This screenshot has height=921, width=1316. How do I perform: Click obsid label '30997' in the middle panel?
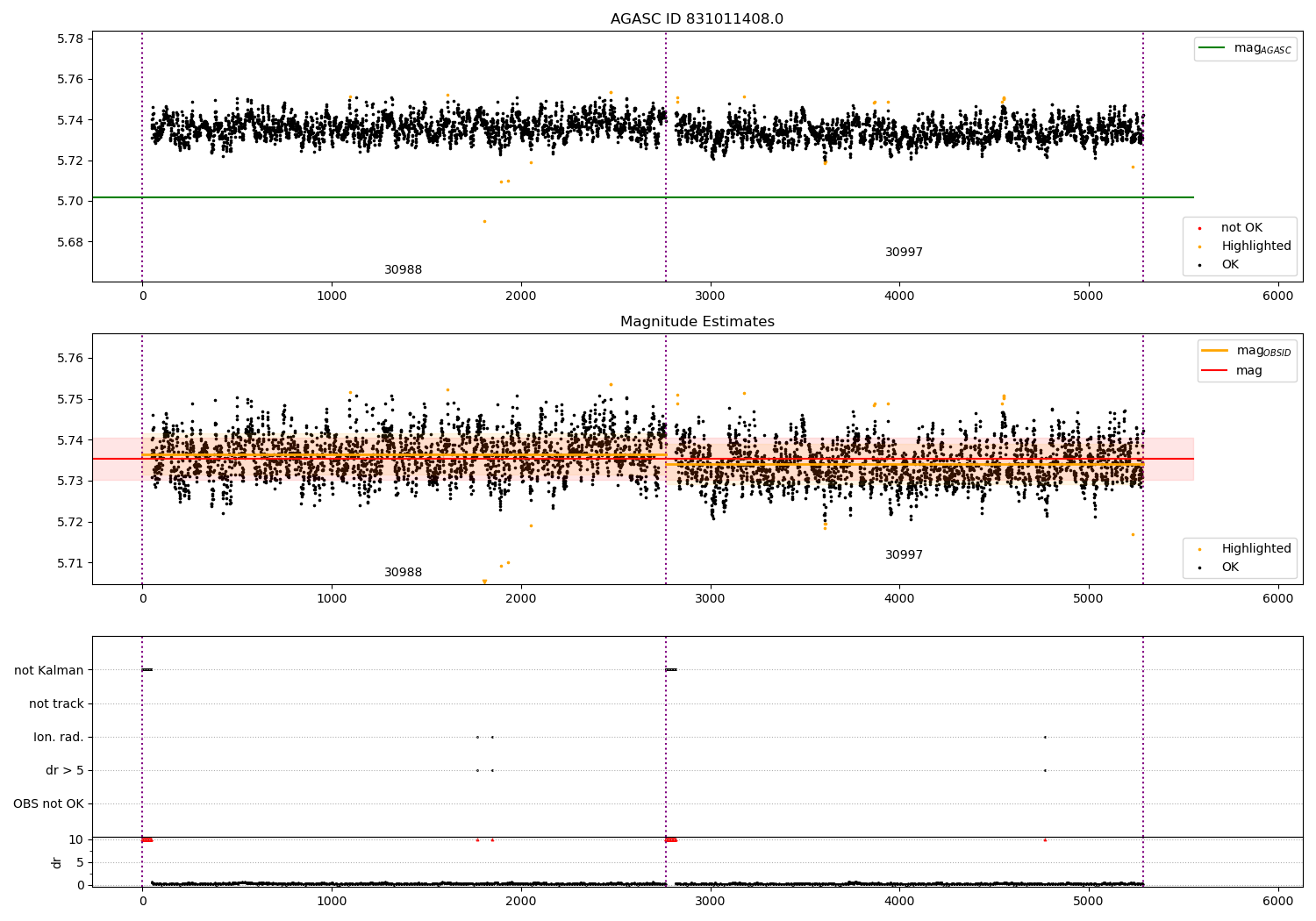tap(904, 555)
